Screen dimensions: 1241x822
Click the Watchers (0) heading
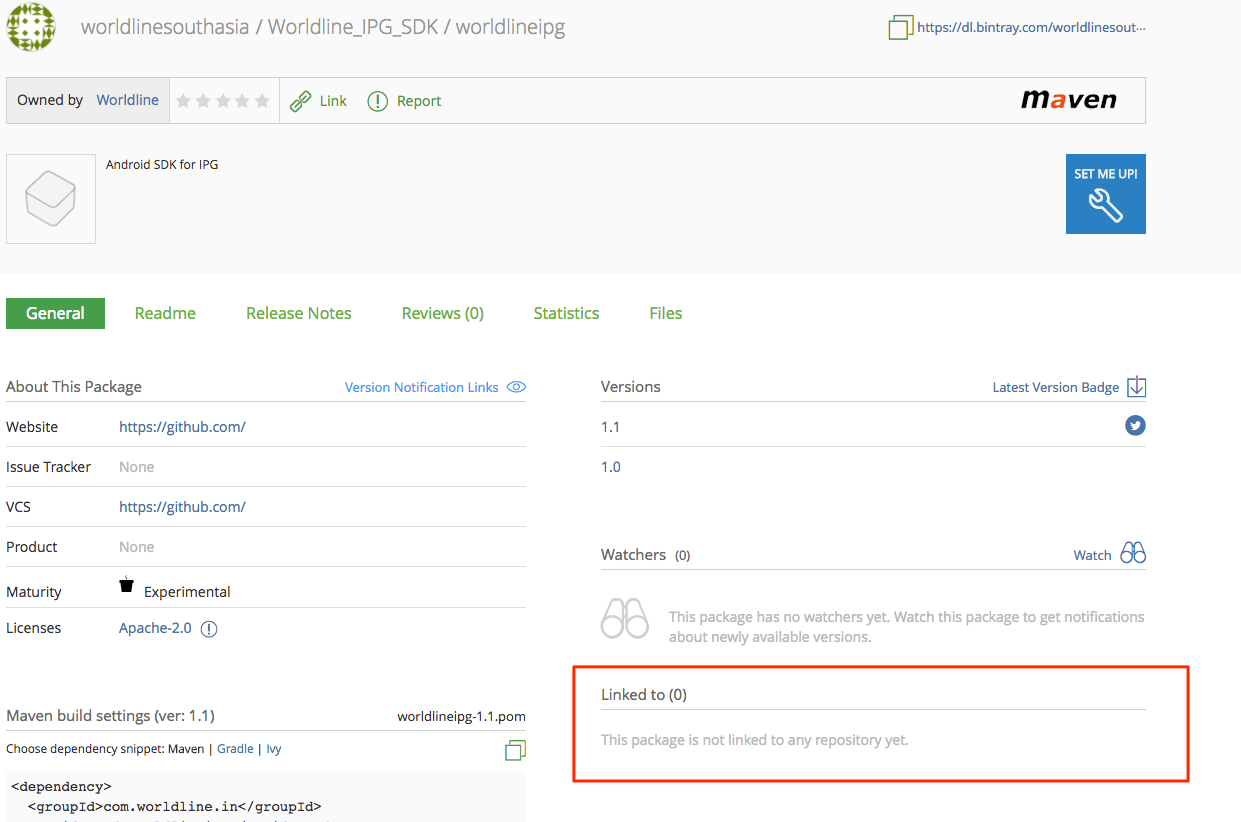[646, 554]
